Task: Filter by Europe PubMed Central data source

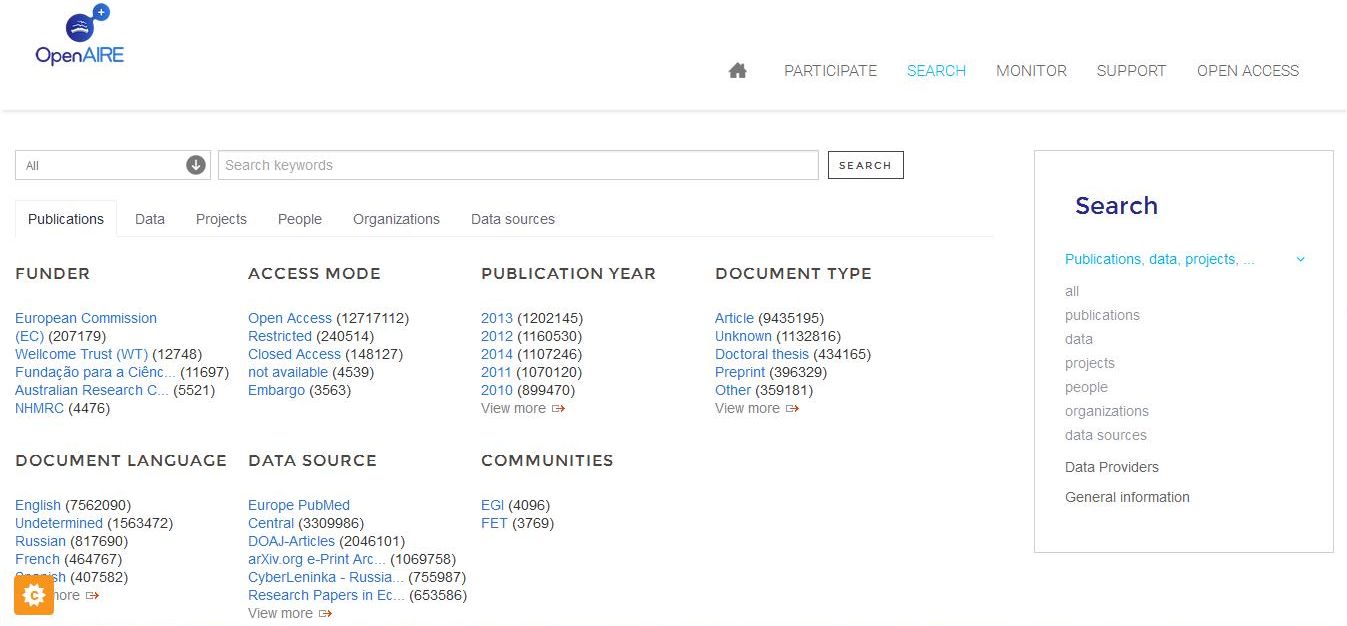Action: (x=299, y=514)
